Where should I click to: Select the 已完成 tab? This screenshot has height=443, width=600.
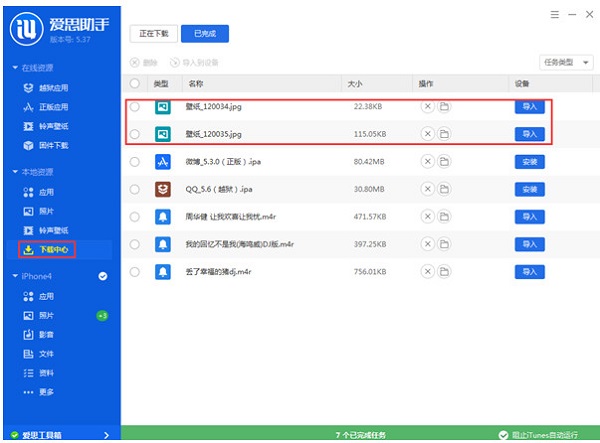205,33
